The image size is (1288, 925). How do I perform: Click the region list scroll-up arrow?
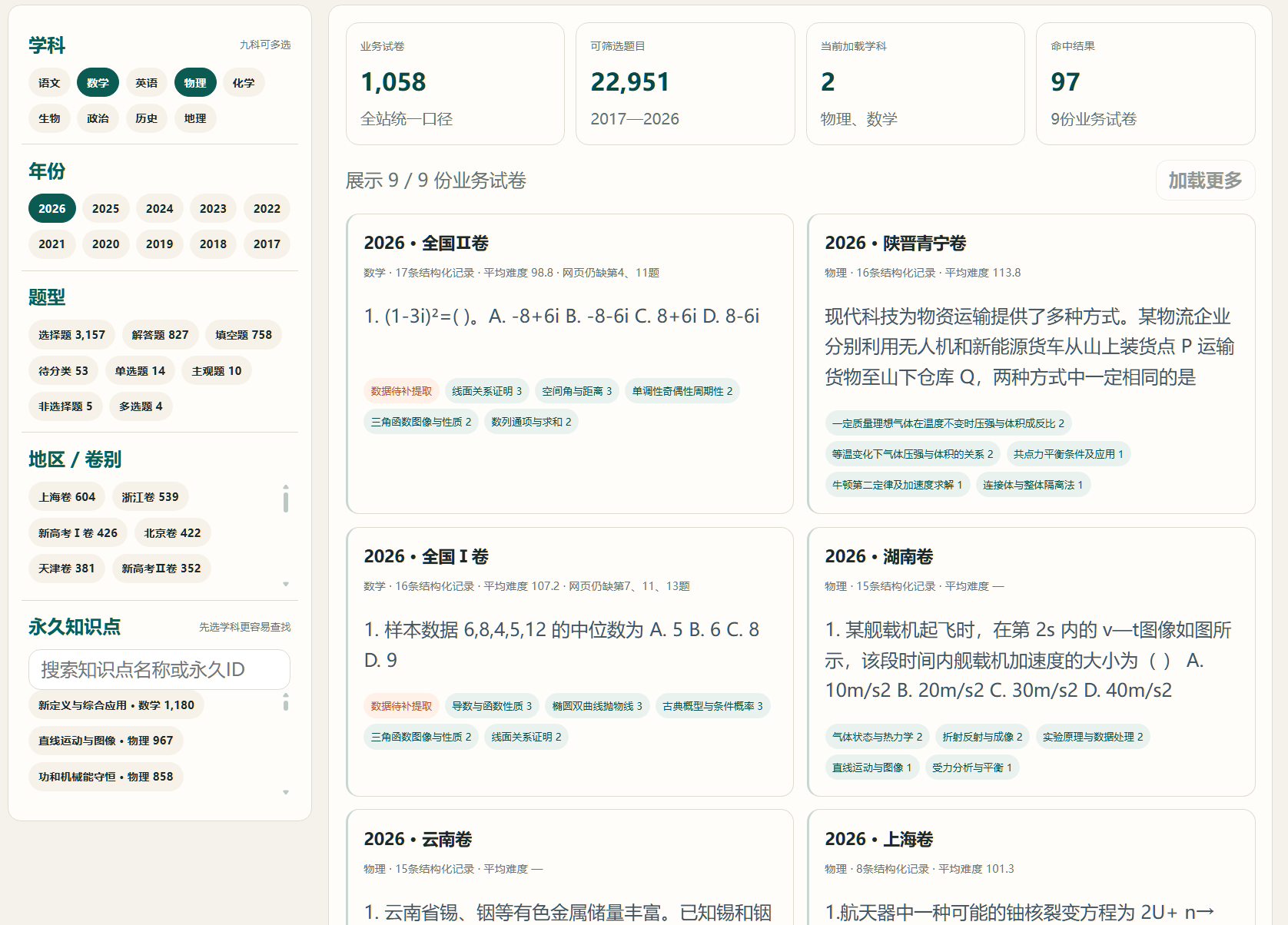pyautogui.click(x=286, y=486)
